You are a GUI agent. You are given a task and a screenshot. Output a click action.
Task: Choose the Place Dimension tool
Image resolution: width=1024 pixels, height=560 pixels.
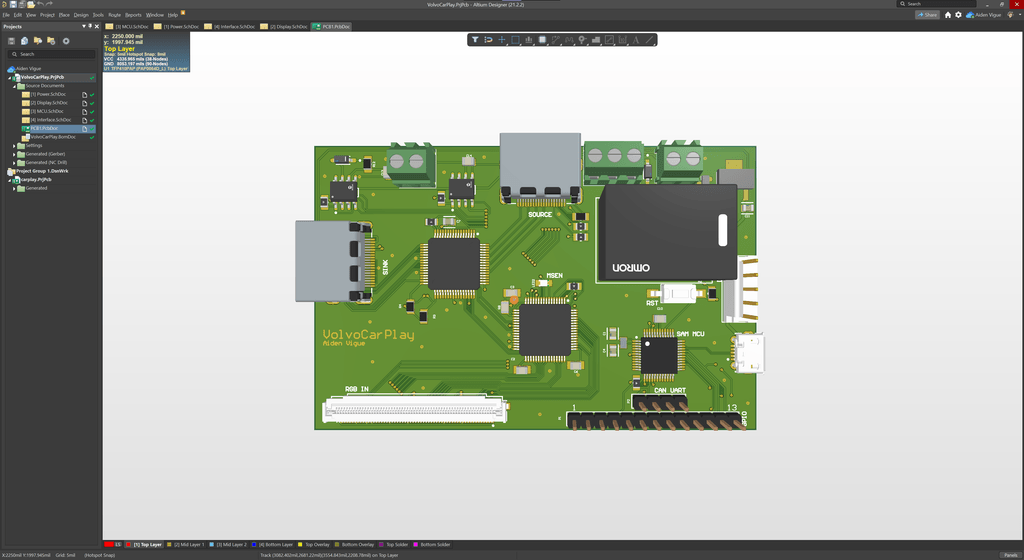(622, 40)
